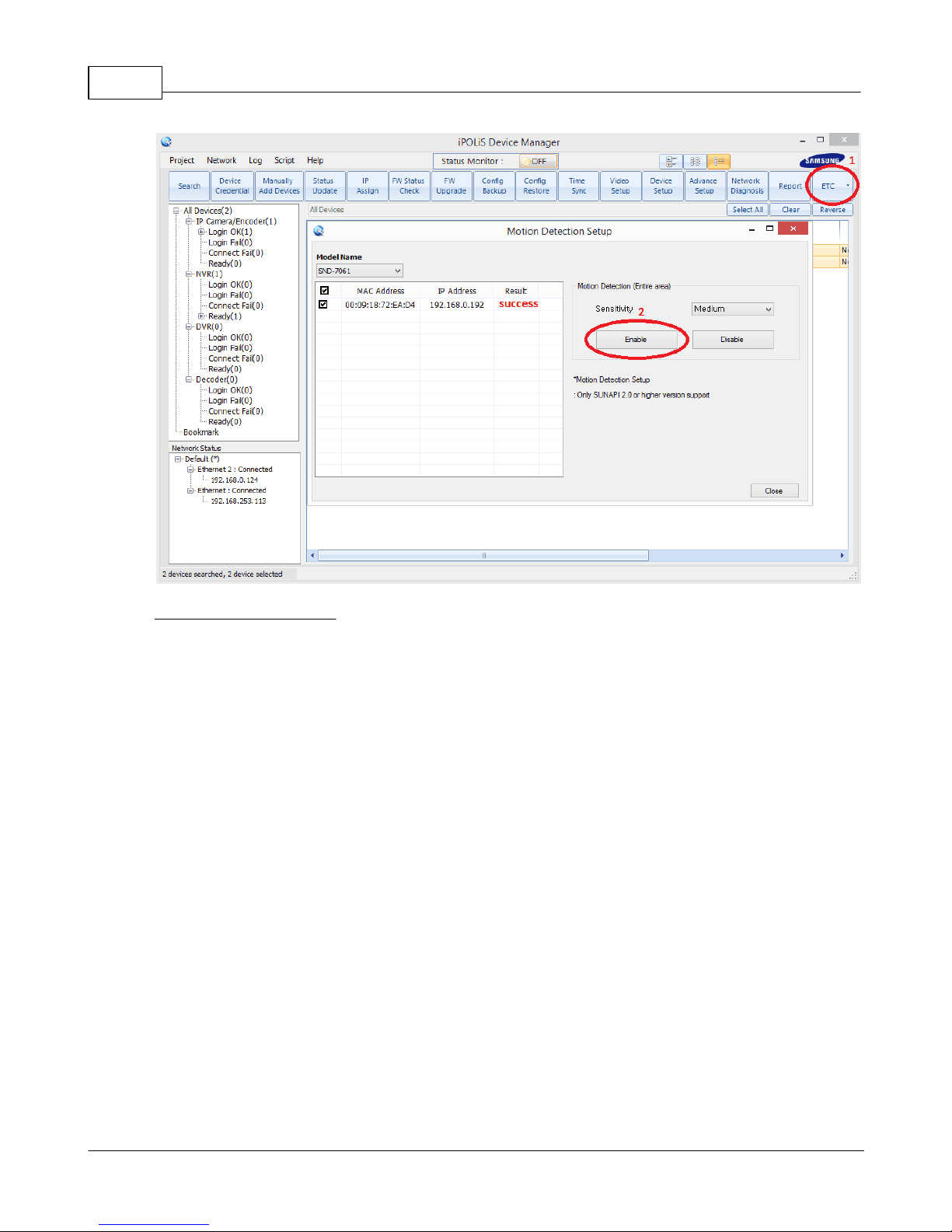Close the Motion Detection Setup dialog via Close button
The image size is (952, 1232).
click(x=774, y=490)
